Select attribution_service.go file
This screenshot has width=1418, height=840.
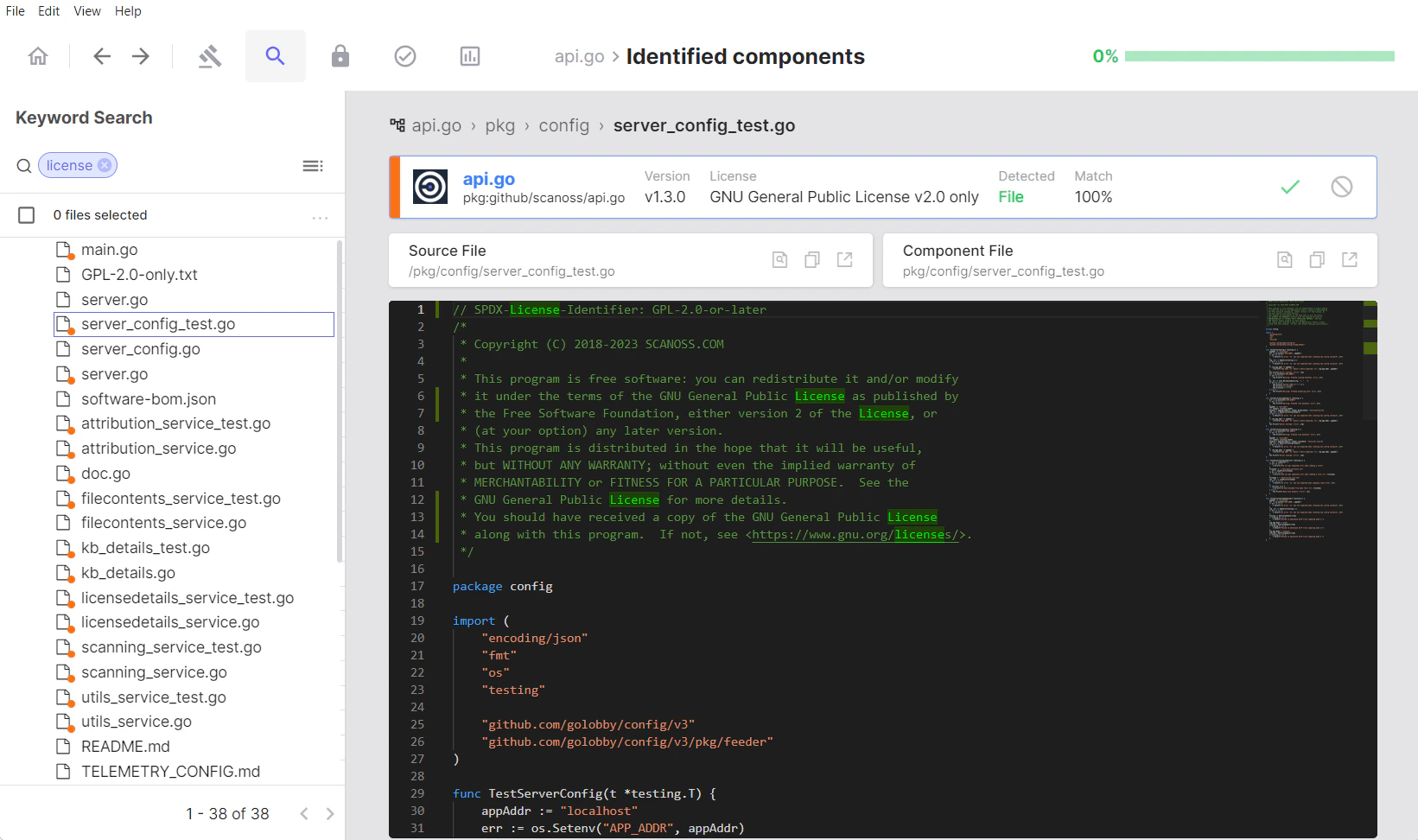pyautogui.click(x=158, y=449)
